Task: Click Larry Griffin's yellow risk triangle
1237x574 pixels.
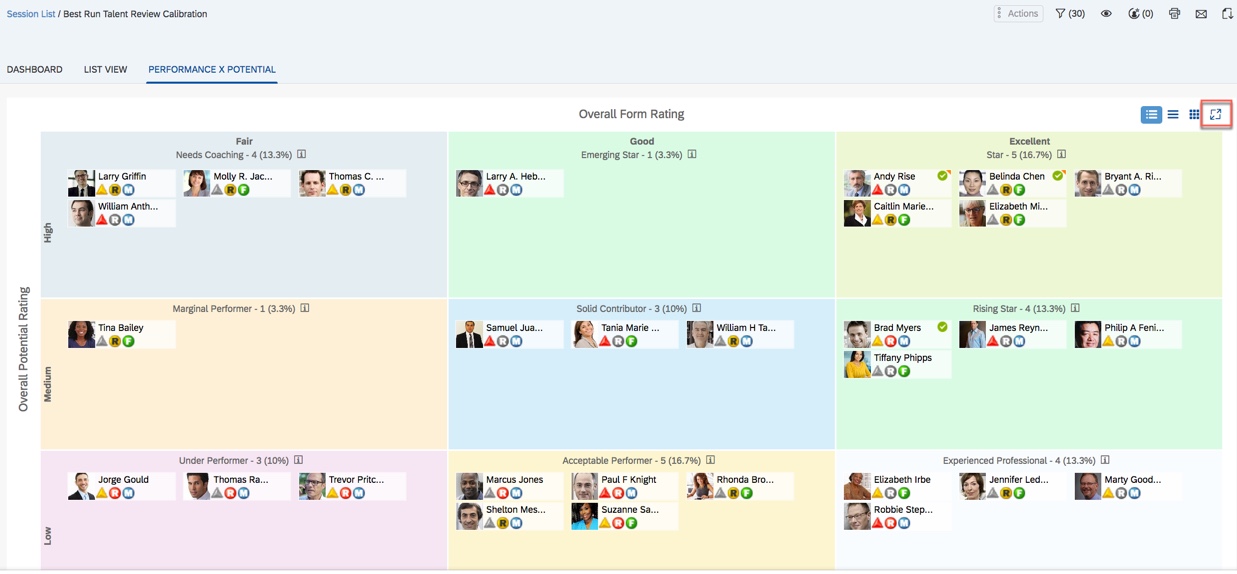Action: pos(102,190)
